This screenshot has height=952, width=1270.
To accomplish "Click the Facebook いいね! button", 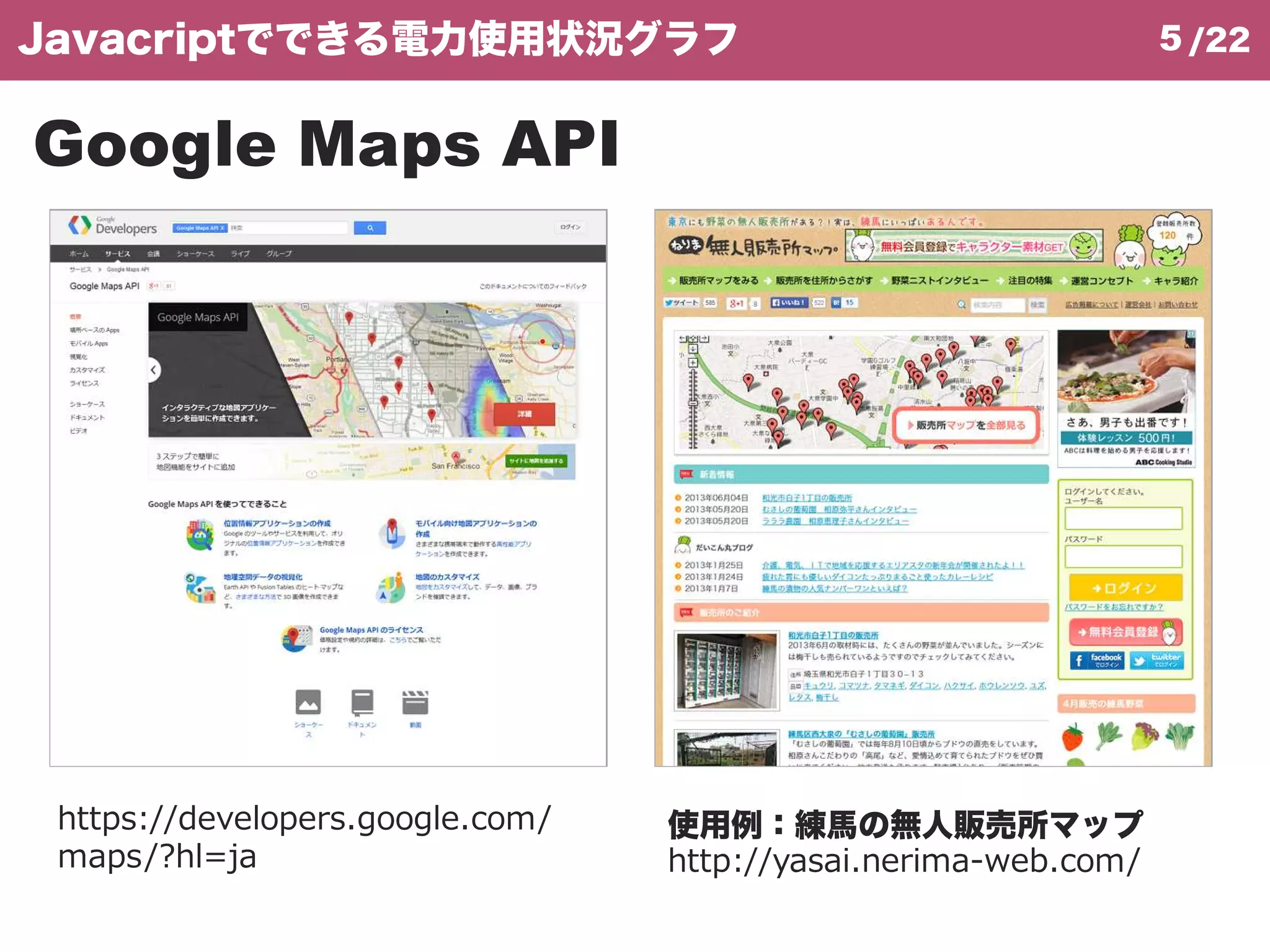I will [788, 303].
